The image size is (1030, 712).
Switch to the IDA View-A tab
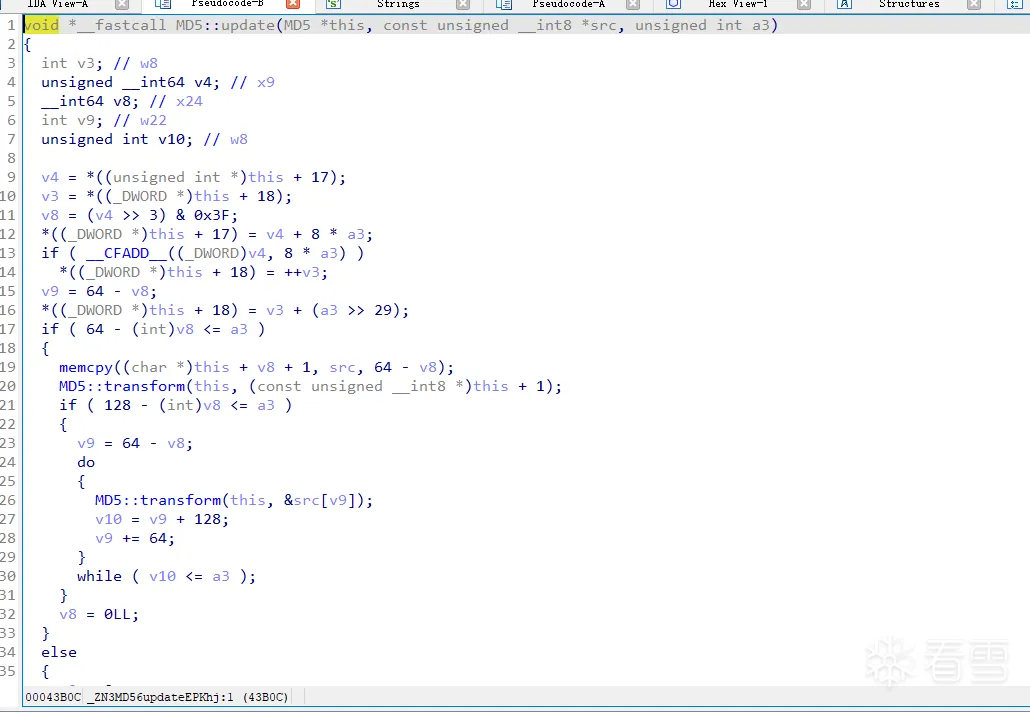pos(58,4)
